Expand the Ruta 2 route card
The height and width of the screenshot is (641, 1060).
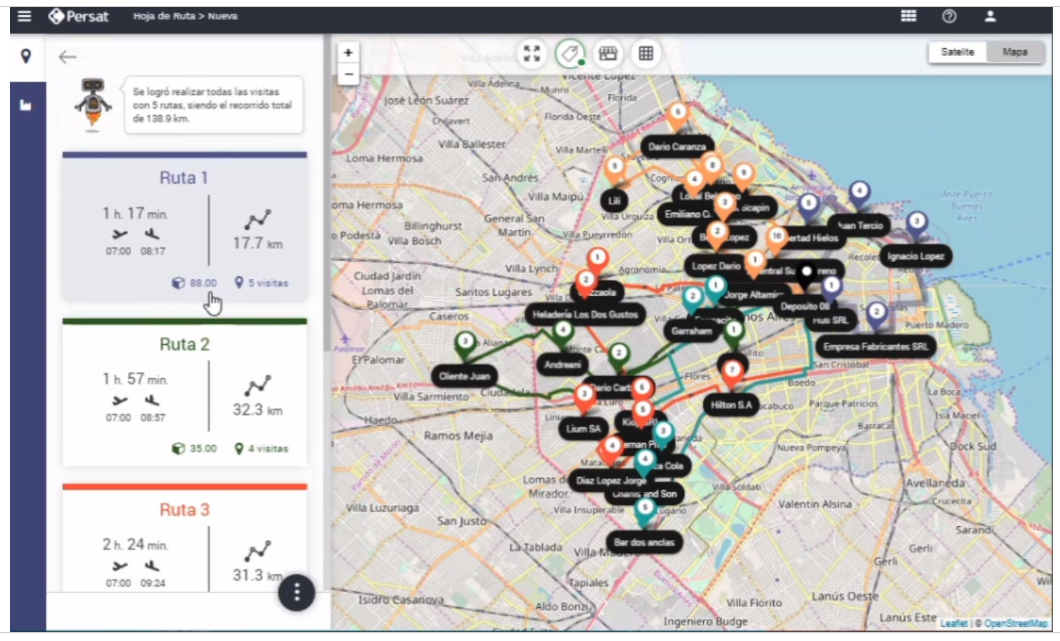184,344
